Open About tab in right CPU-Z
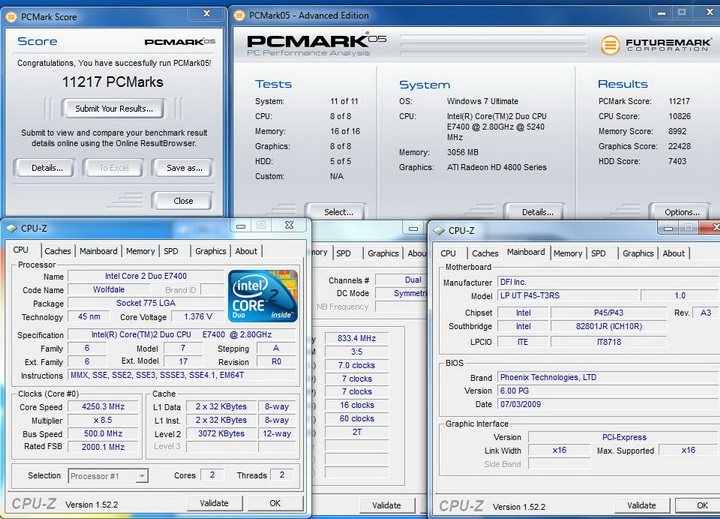720x519 pixels. pyautogui.click(x=674, y=254)
